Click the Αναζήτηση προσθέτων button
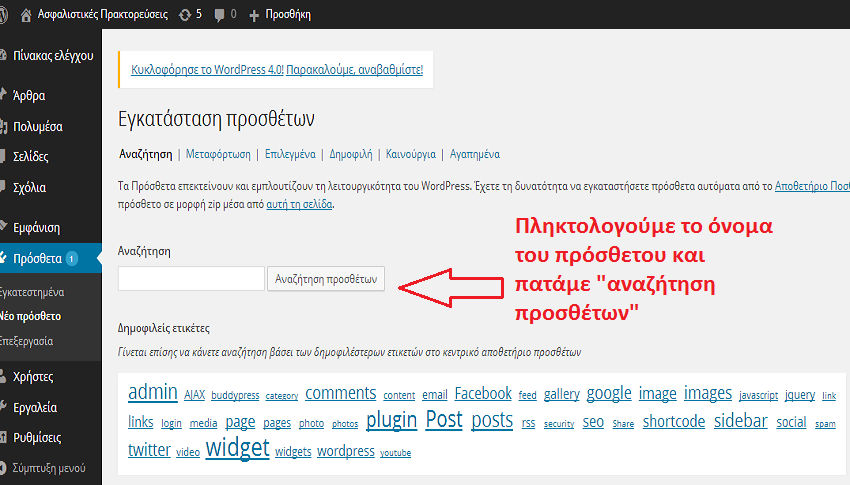850x485 pixels. (326, 279)
